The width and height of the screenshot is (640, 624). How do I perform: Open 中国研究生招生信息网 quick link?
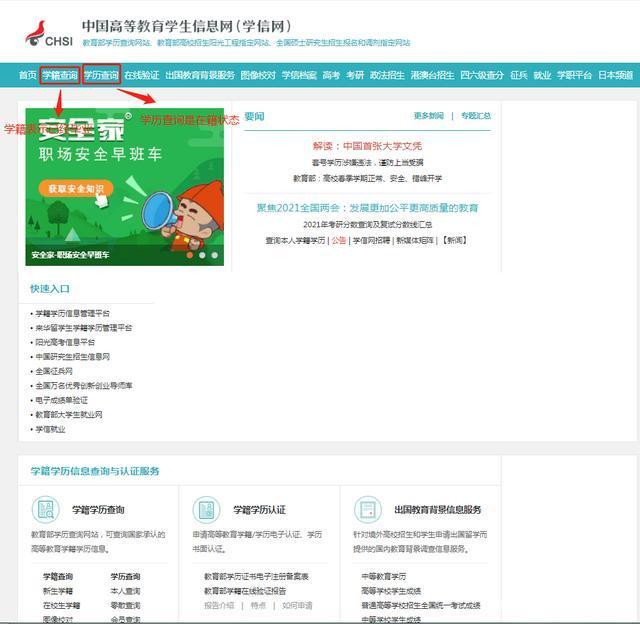click(73, 357)
